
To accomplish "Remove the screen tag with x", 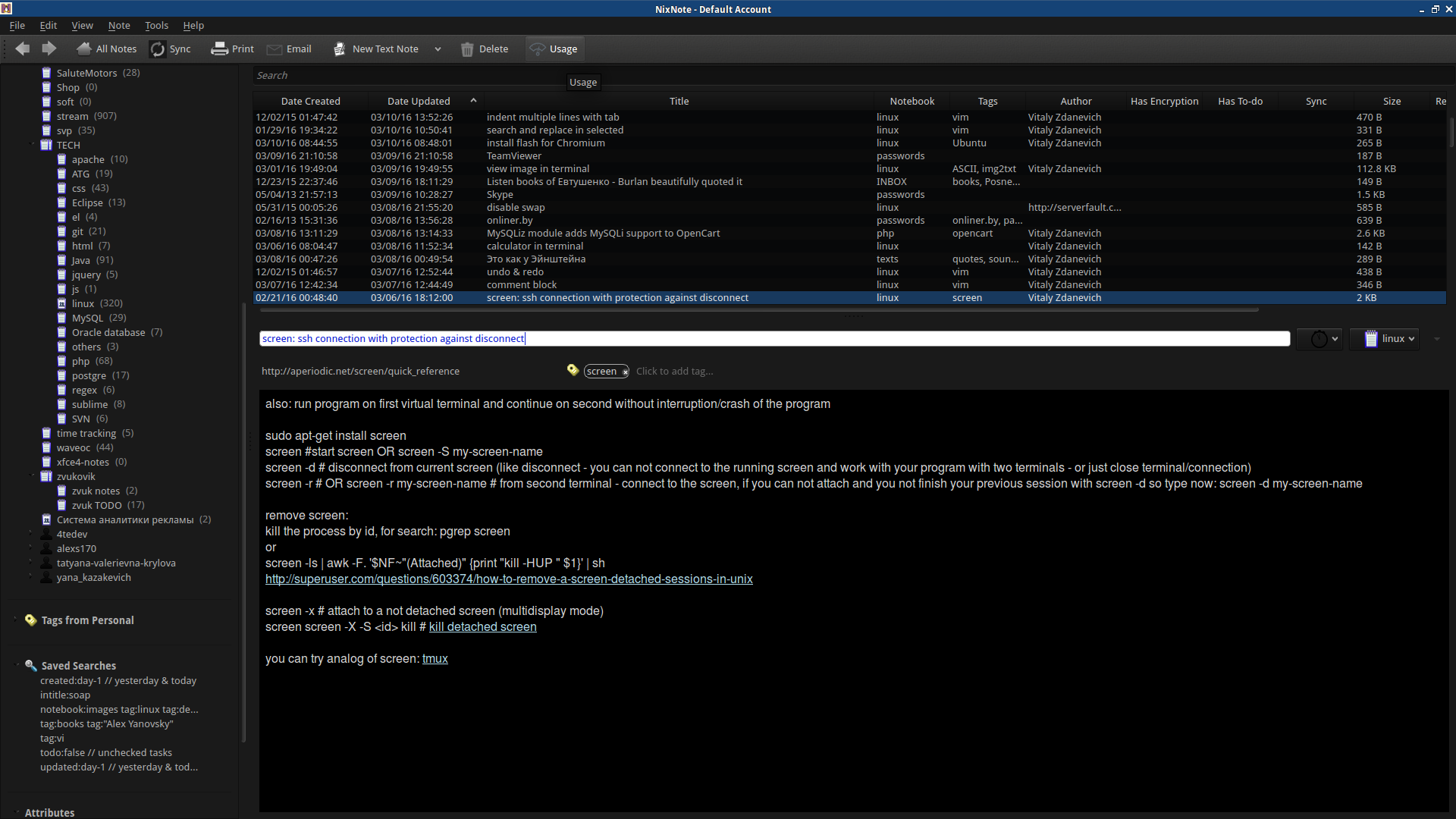I will 625,372.
